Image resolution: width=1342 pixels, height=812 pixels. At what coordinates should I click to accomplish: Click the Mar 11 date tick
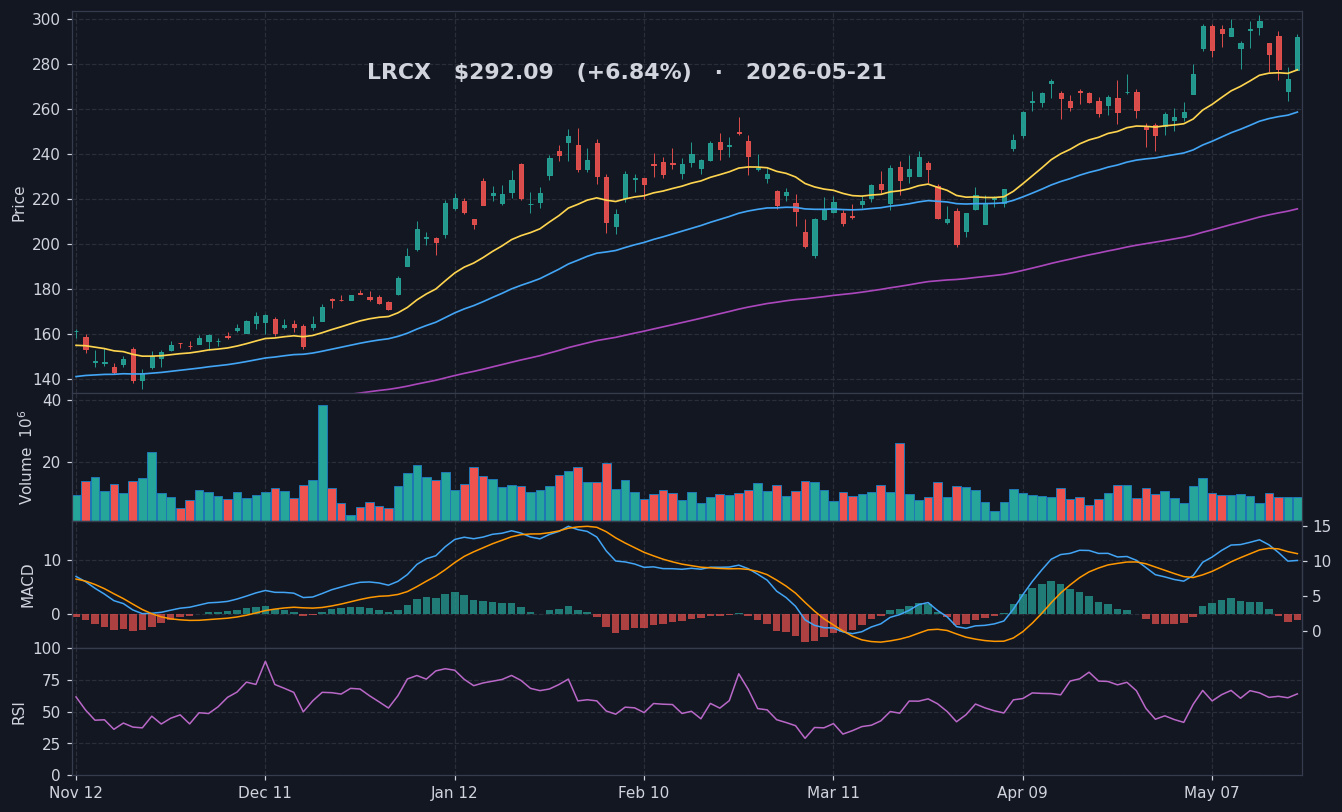(x=833, y=793)
